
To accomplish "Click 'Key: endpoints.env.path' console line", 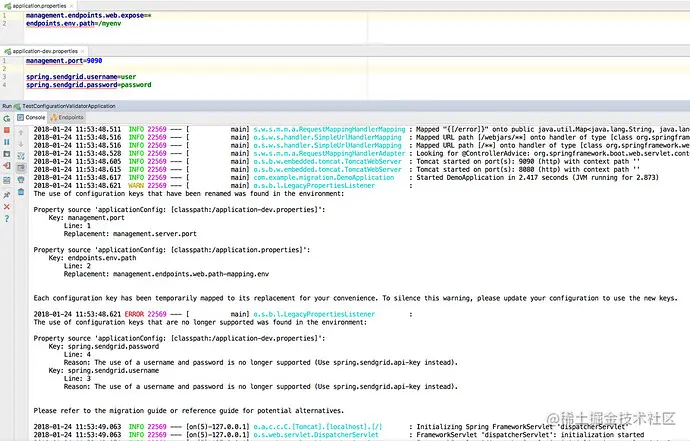I will [92, 258].
